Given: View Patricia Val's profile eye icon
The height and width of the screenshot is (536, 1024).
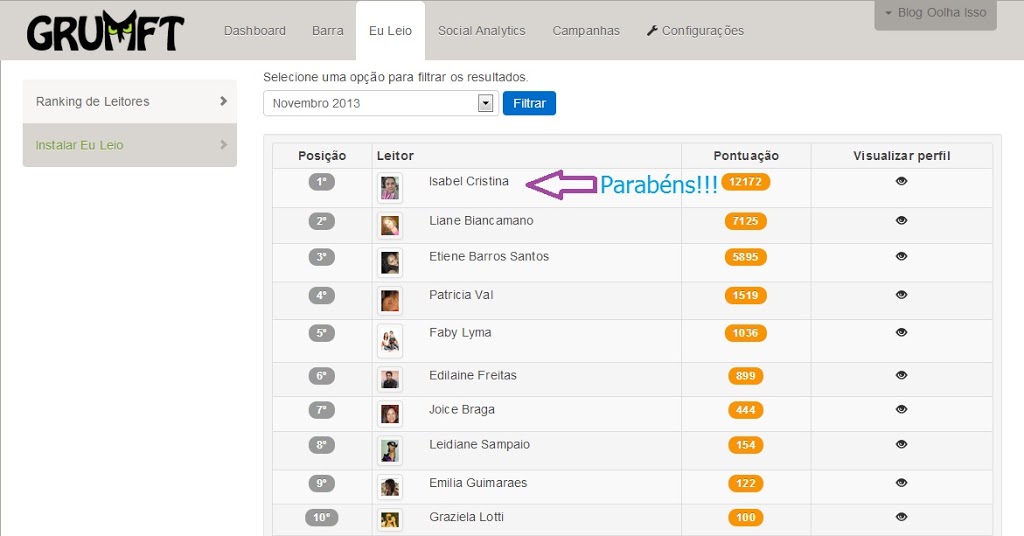Looking at the screenshot, I should coord(901,294).
